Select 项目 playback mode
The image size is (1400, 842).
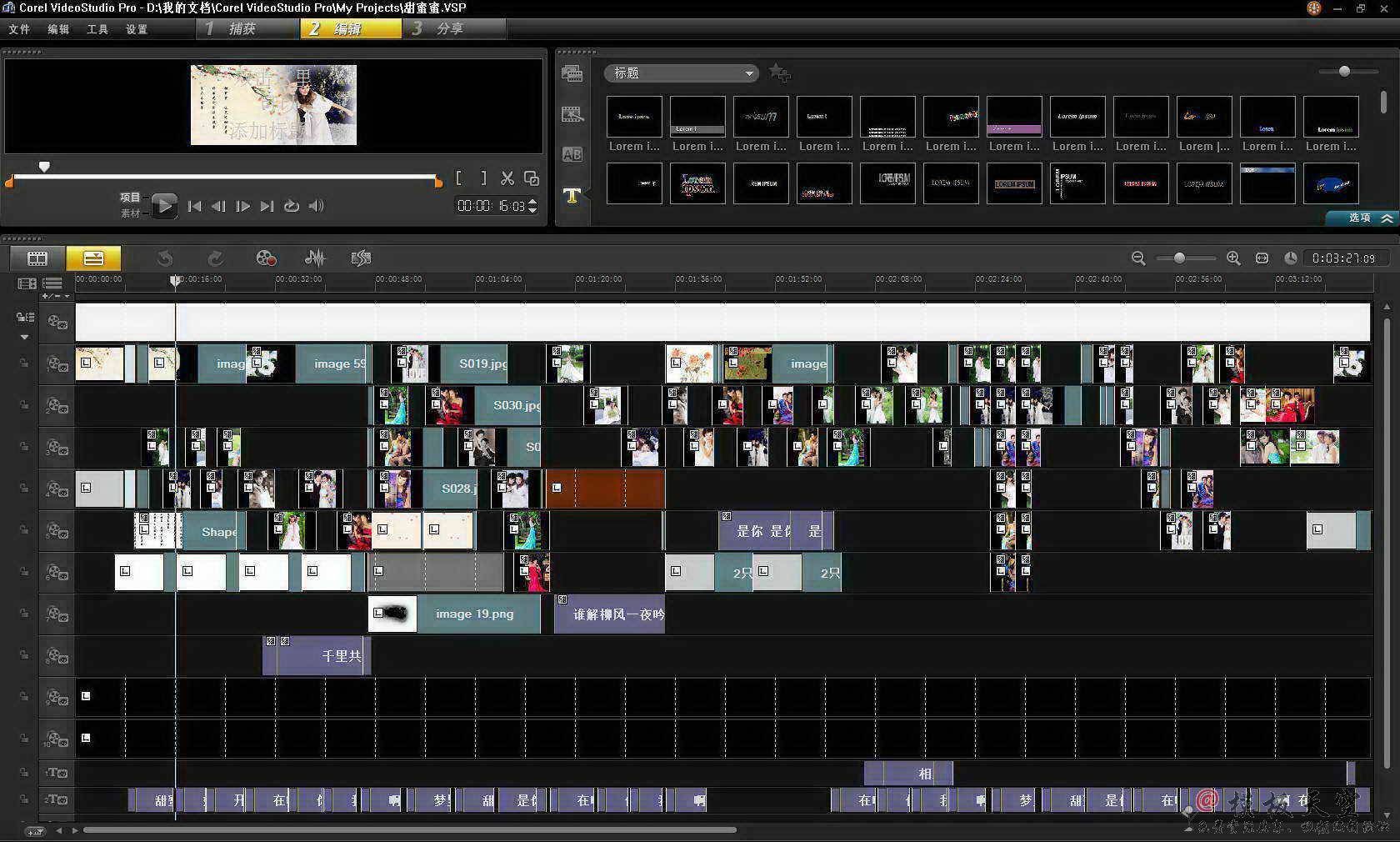129,198
